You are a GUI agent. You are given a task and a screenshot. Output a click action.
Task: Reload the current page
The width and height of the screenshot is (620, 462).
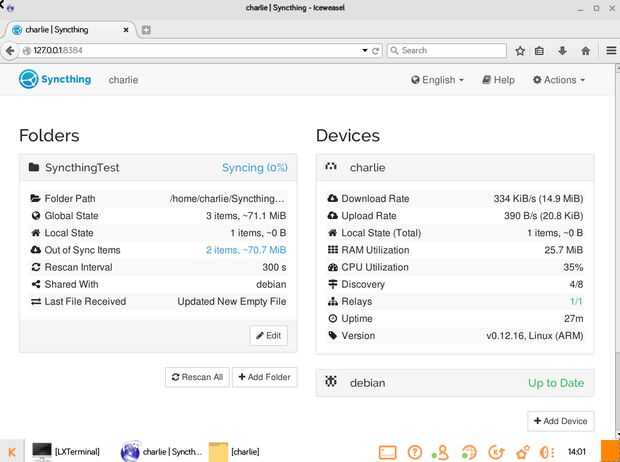tap(376, 51)
